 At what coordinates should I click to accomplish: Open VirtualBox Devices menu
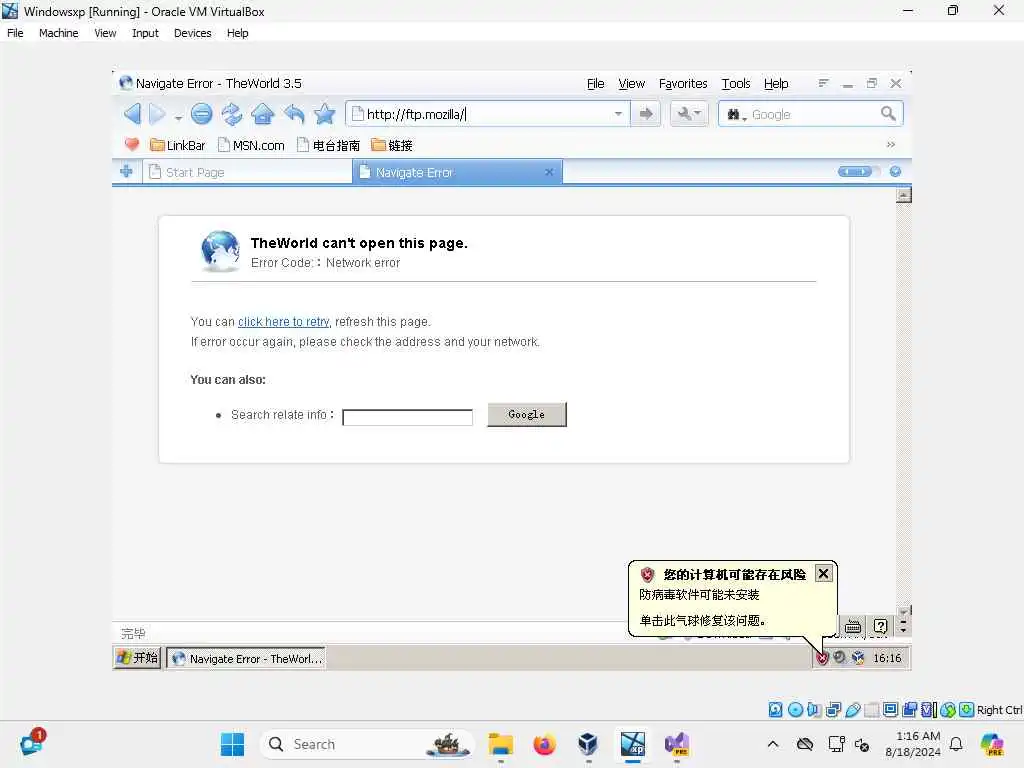pyautogui.click(x=192, y=33)
